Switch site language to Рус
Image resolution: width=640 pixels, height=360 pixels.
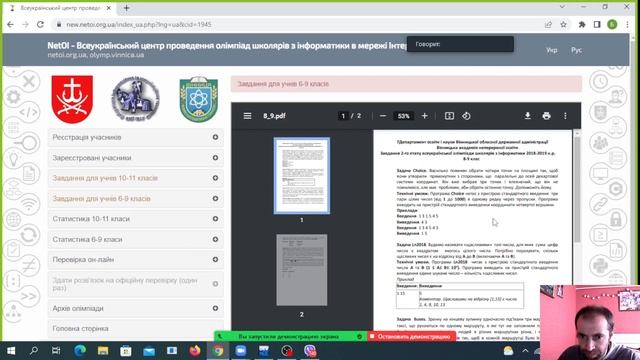tap(576, 50)
